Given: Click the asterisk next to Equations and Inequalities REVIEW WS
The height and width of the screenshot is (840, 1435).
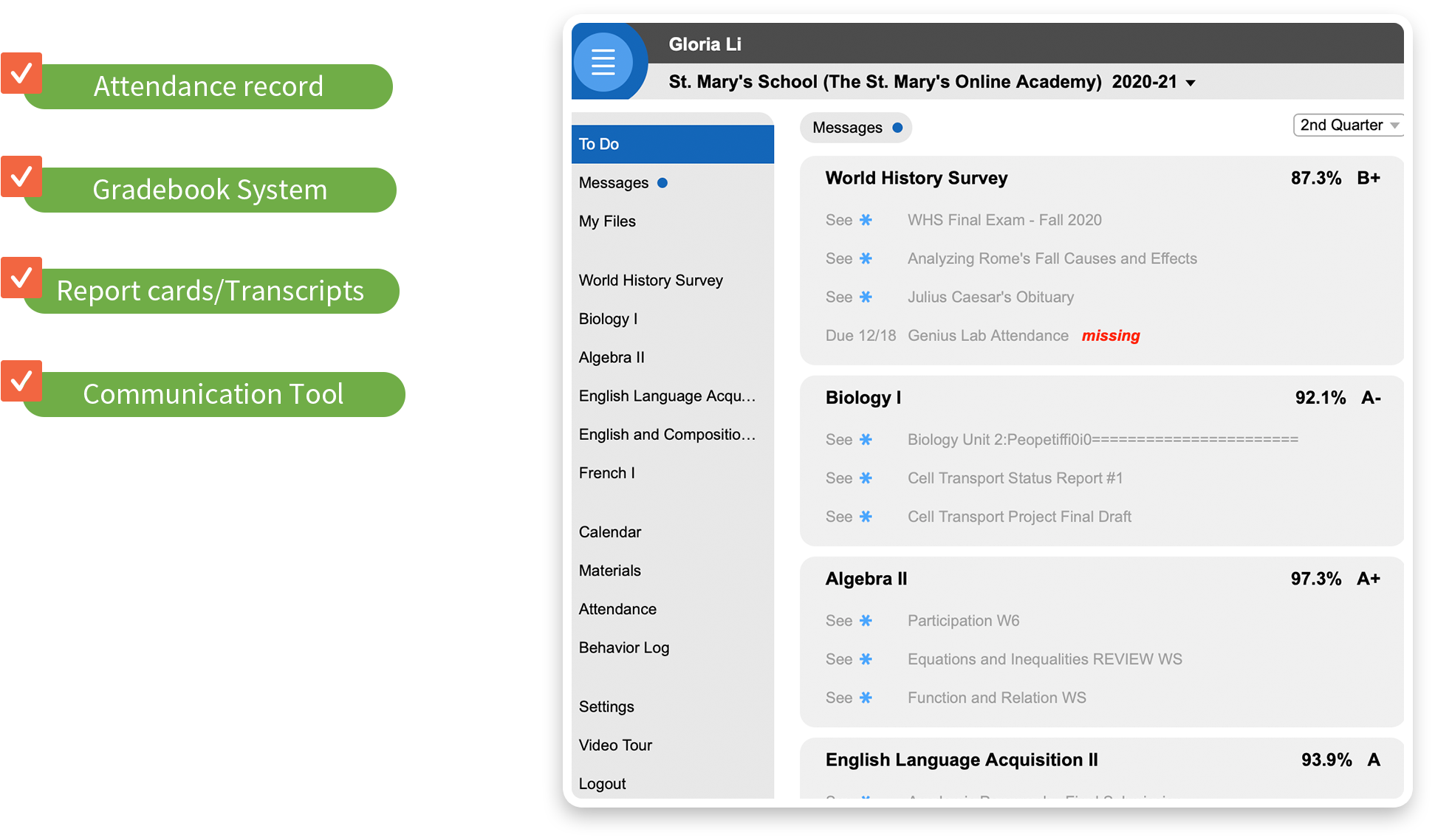Looking at the screenshot, I should [866, 659].
